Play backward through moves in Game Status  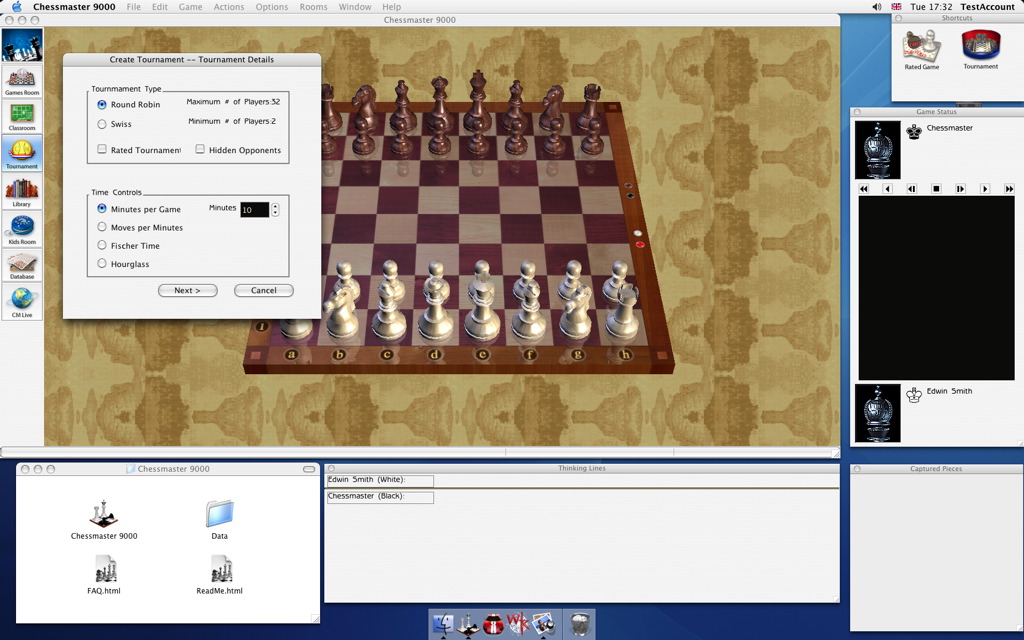[x=912, y=189]
